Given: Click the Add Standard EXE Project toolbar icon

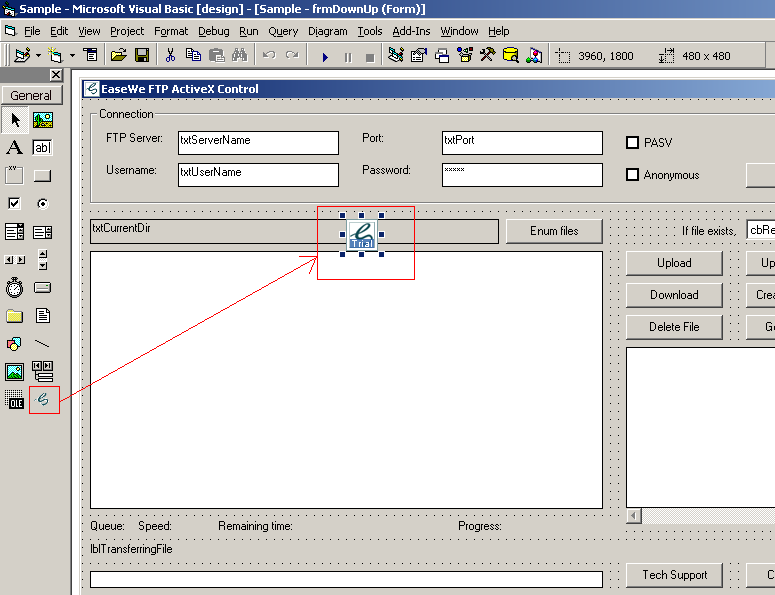Looking at the screenshot, I should 22,55.
